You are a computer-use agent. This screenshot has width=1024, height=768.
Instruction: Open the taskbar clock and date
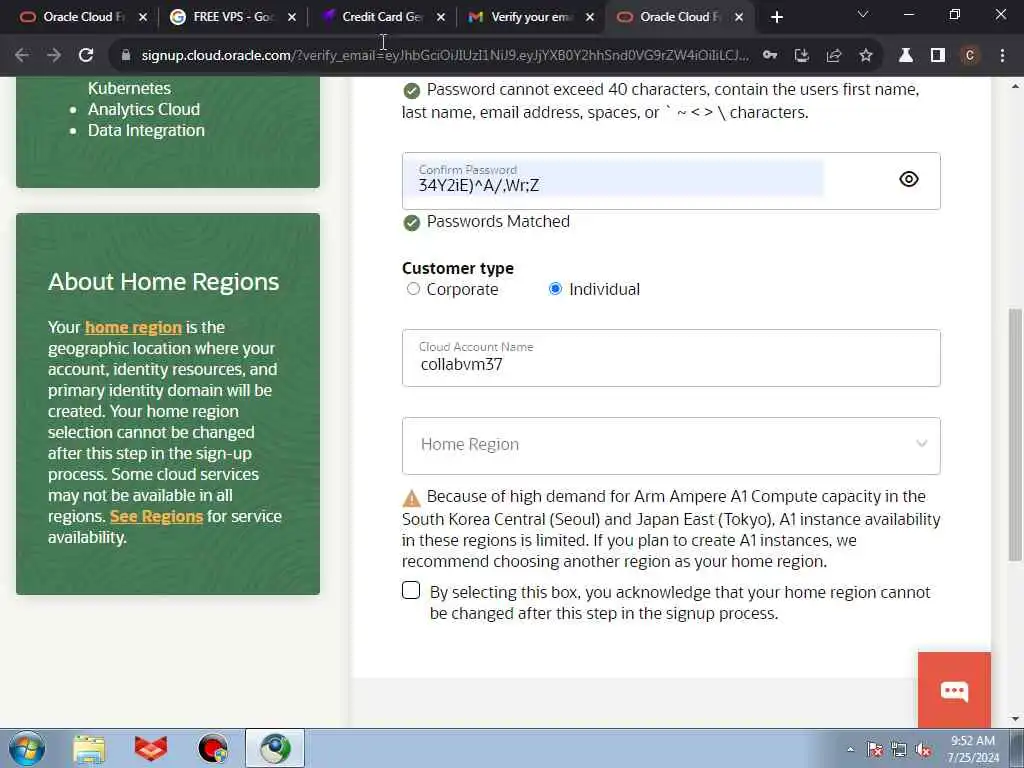973,749
